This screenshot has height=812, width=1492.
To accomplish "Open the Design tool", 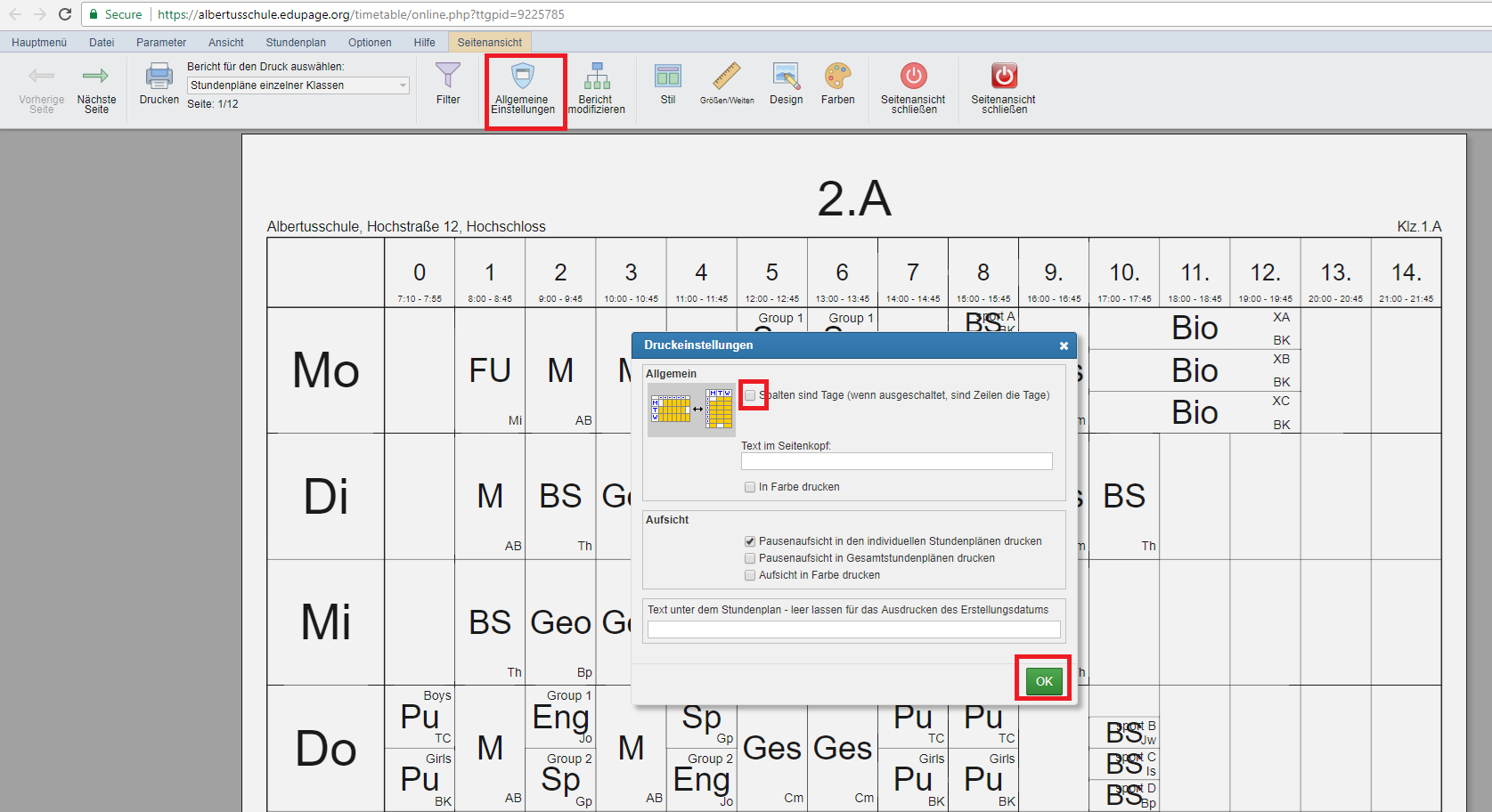I will 786,77.
